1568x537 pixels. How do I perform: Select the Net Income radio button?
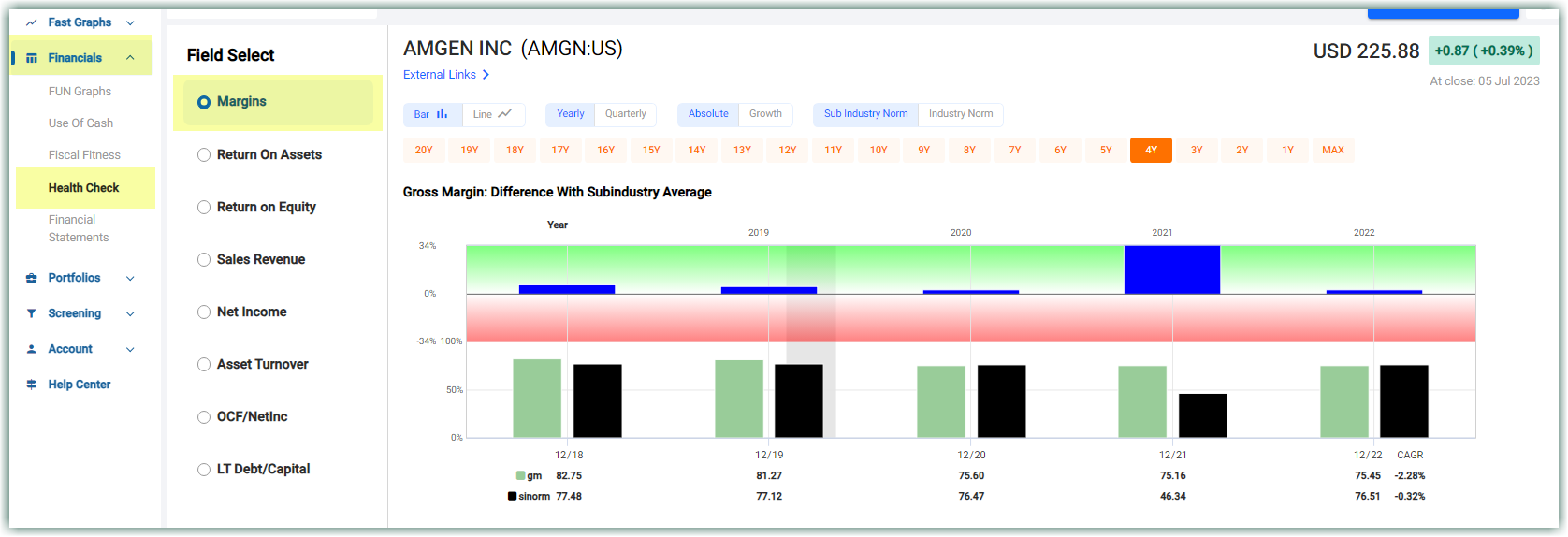pos(204,312)
